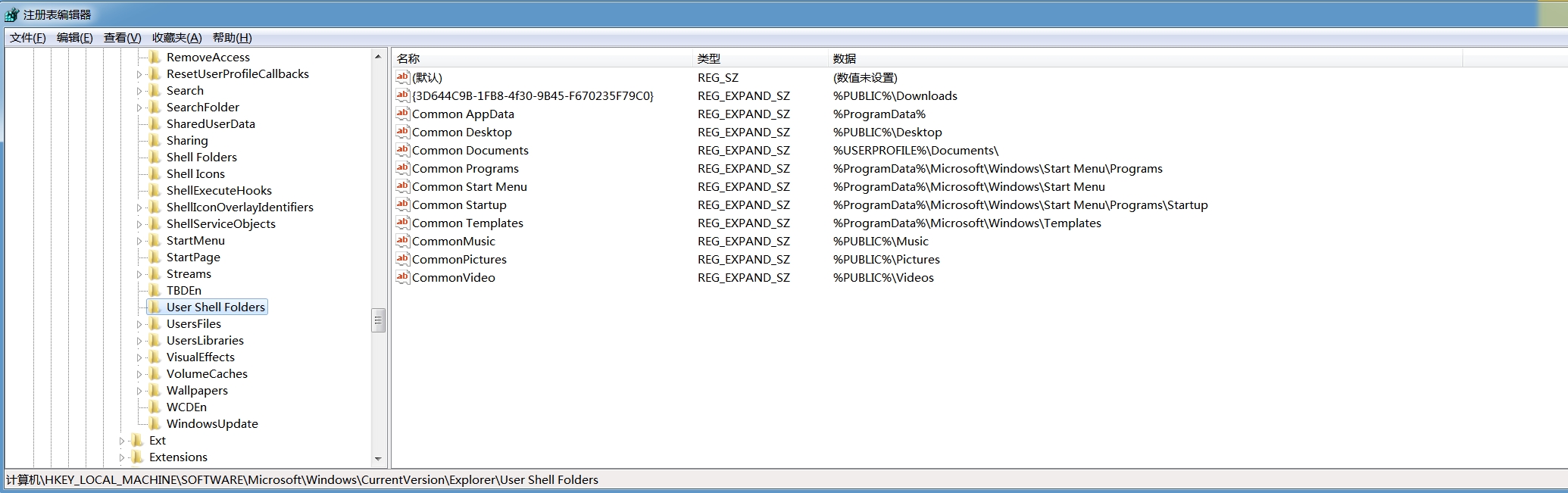
Task: Click the SearchFolder folder icon
Action: [155, 107]
